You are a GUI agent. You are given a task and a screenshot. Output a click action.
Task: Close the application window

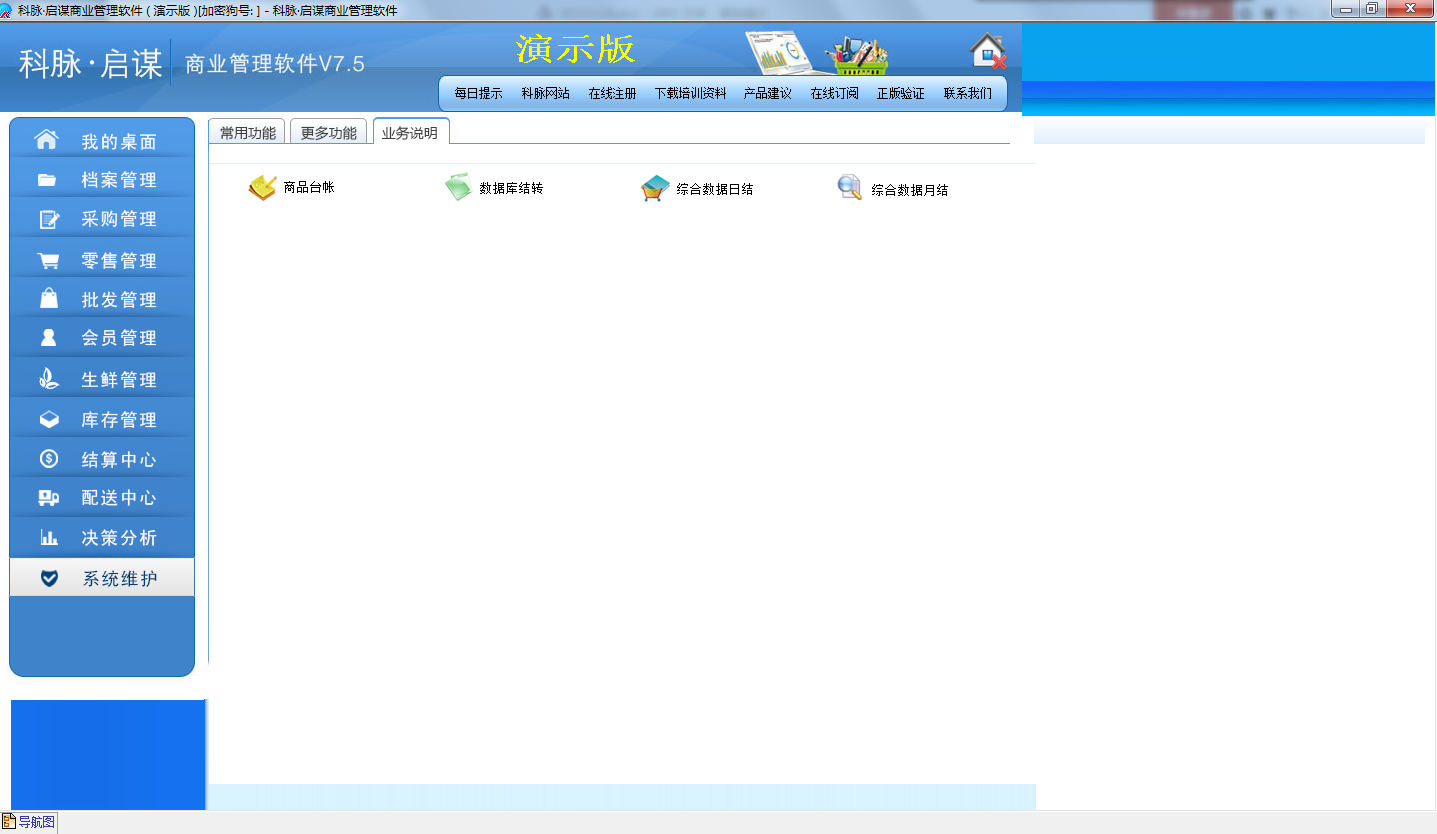click(x=1410, y=9)
